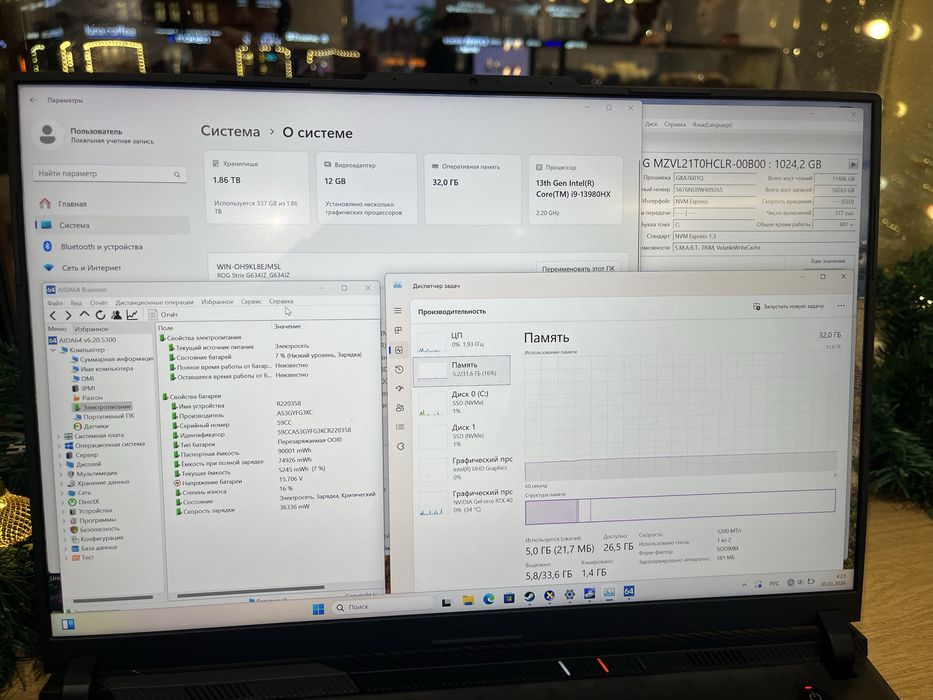
Task: Refresh the AIDA64 page
Action: coord(100,315)
